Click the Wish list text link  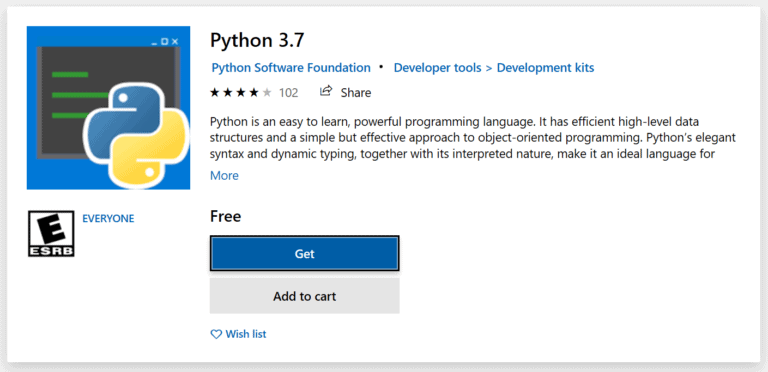pyautogui.click(x=246, y=334)
